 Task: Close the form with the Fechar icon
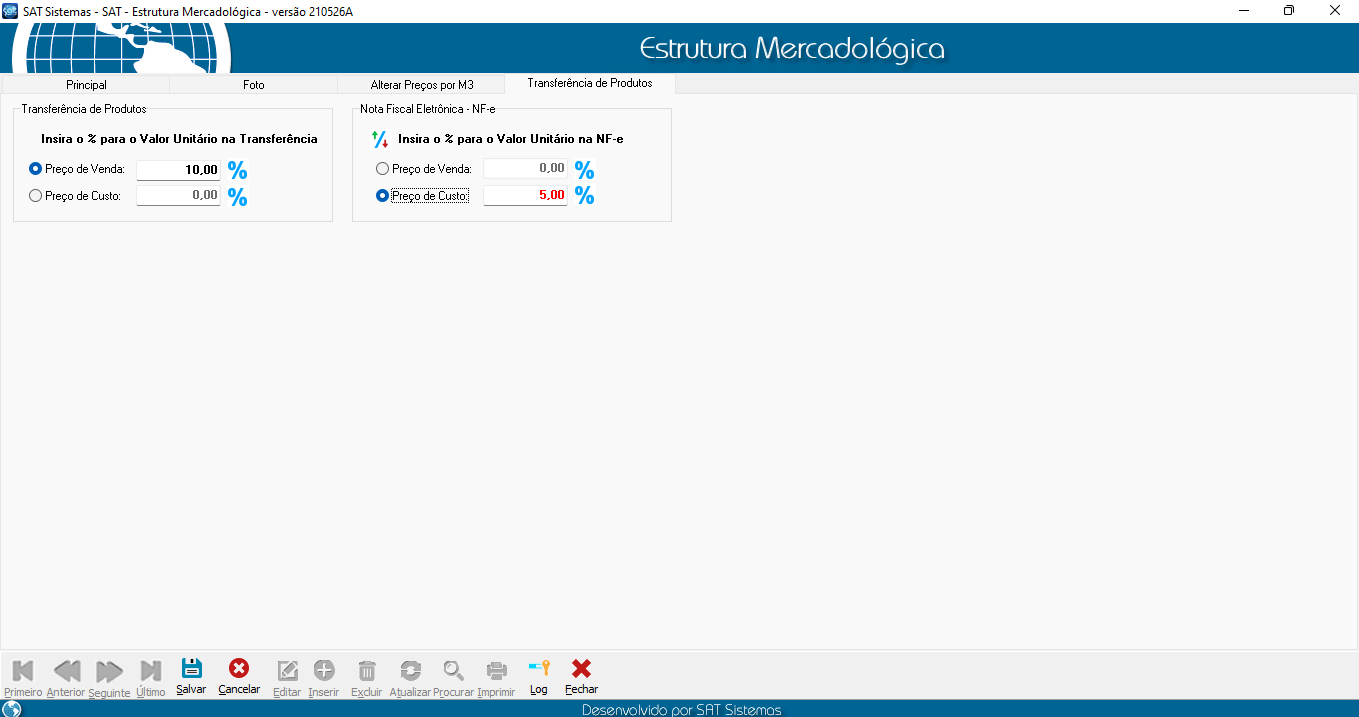pos(581,669)
